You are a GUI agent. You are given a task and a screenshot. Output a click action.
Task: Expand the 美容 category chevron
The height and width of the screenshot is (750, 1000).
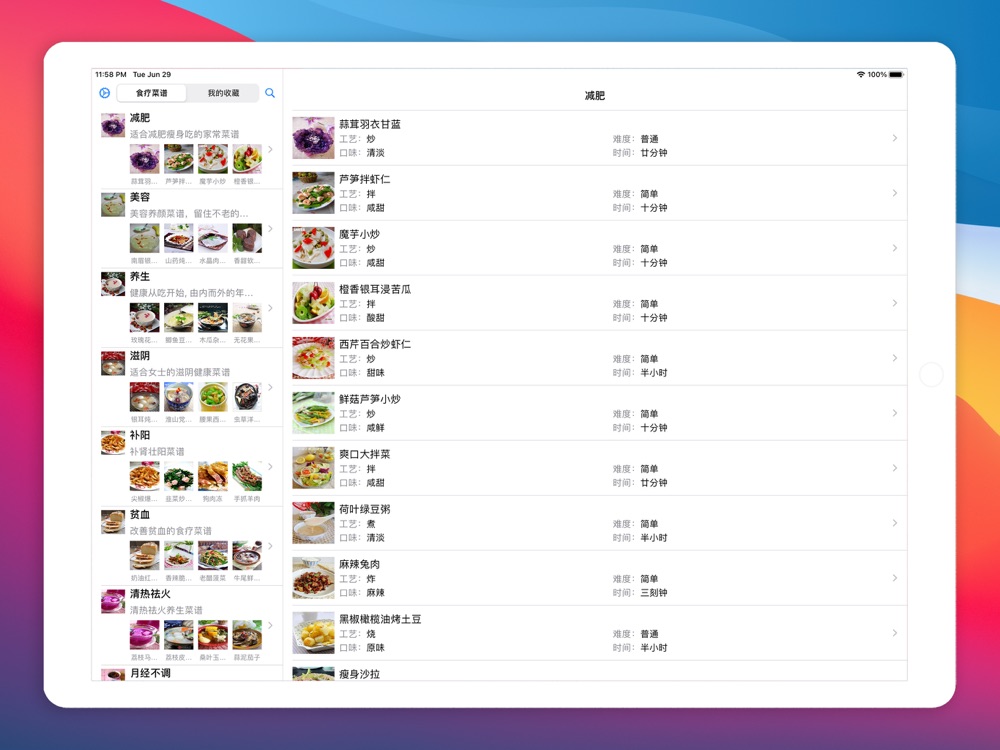point(270,228)
